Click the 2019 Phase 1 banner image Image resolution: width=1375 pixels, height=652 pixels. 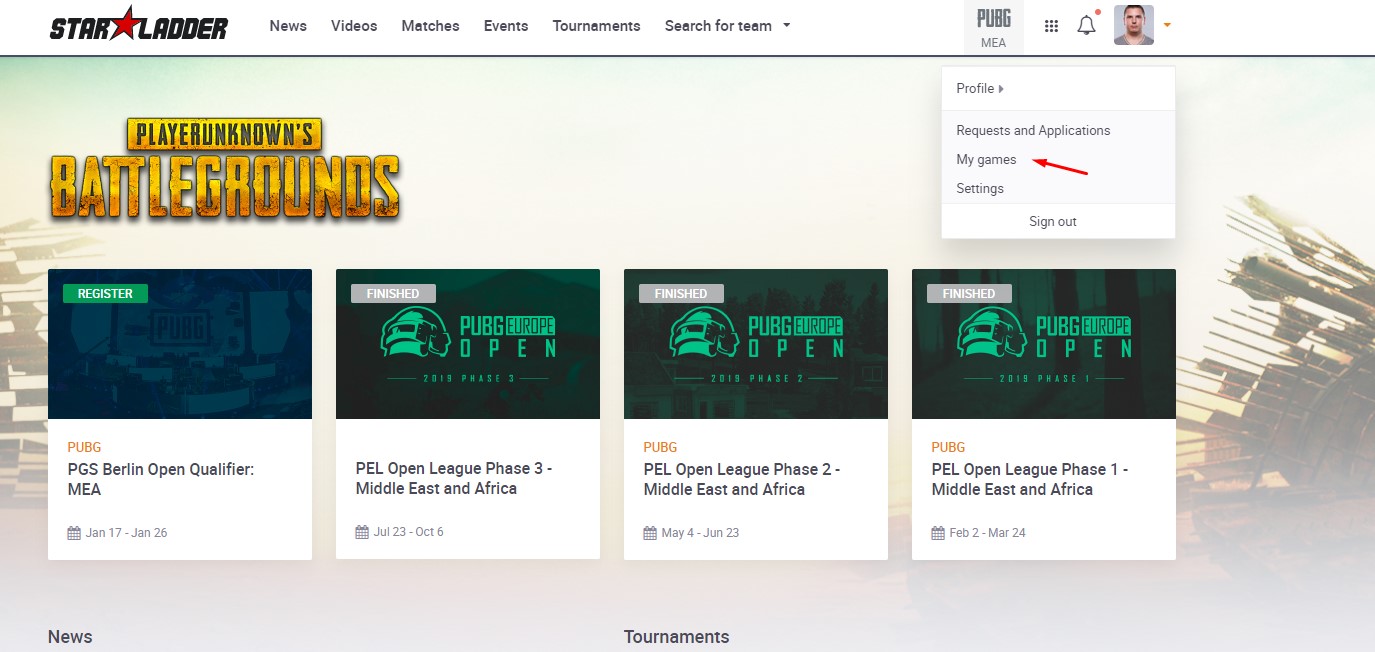coord(1044,344)
